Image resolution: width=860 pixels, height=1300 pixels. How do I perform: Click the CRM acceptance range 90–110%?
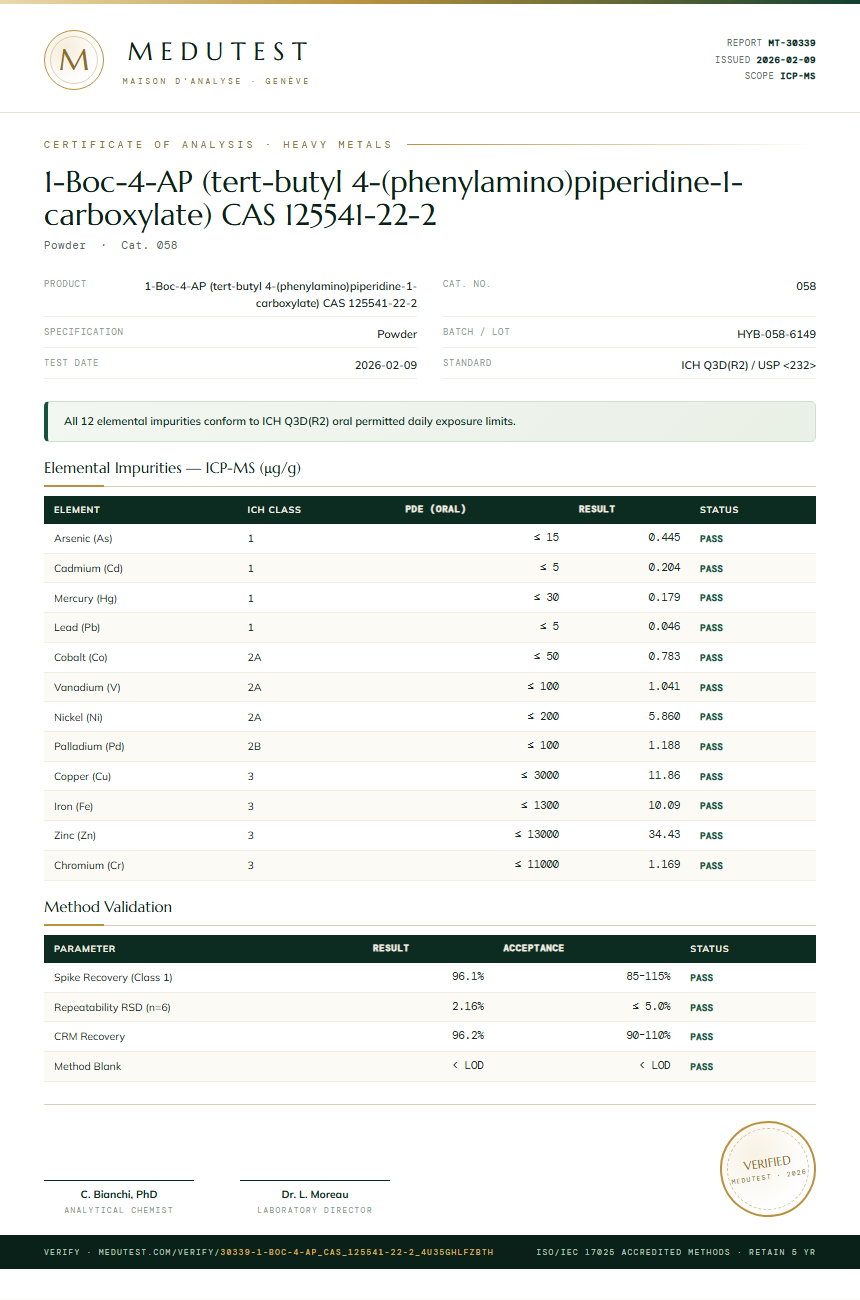click(x=648, y=1036)
